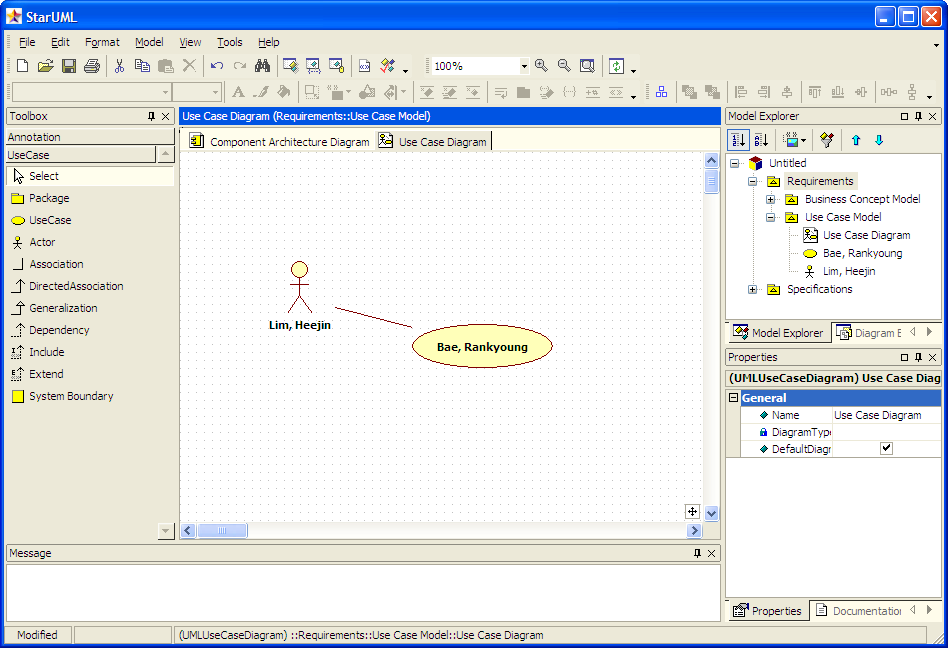Switch to Component Architecture Diagram tab

tap(279, 141)
